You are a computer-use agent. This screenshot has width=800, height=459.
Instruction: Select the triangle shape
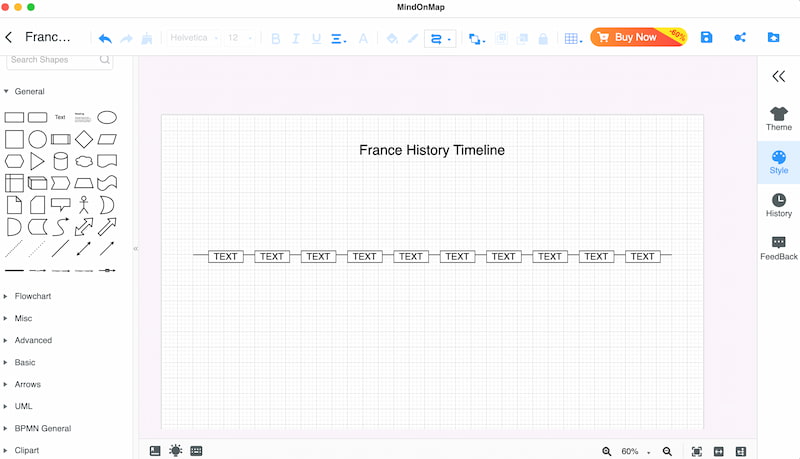37,161
